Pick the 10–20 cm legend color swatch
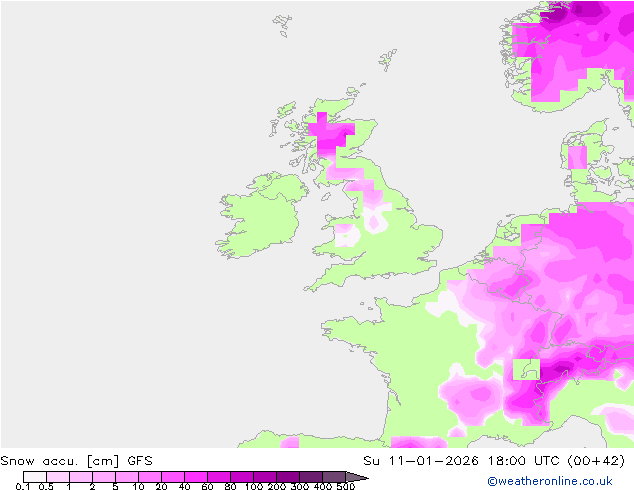The height and width of the screenshot is (490, 634). (x=150, y=477)
